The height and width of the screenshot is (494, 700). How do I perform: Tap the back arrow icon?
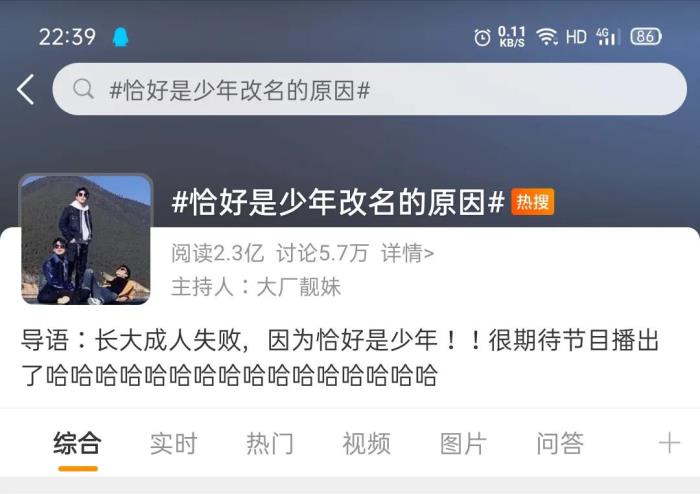(26, 89)
